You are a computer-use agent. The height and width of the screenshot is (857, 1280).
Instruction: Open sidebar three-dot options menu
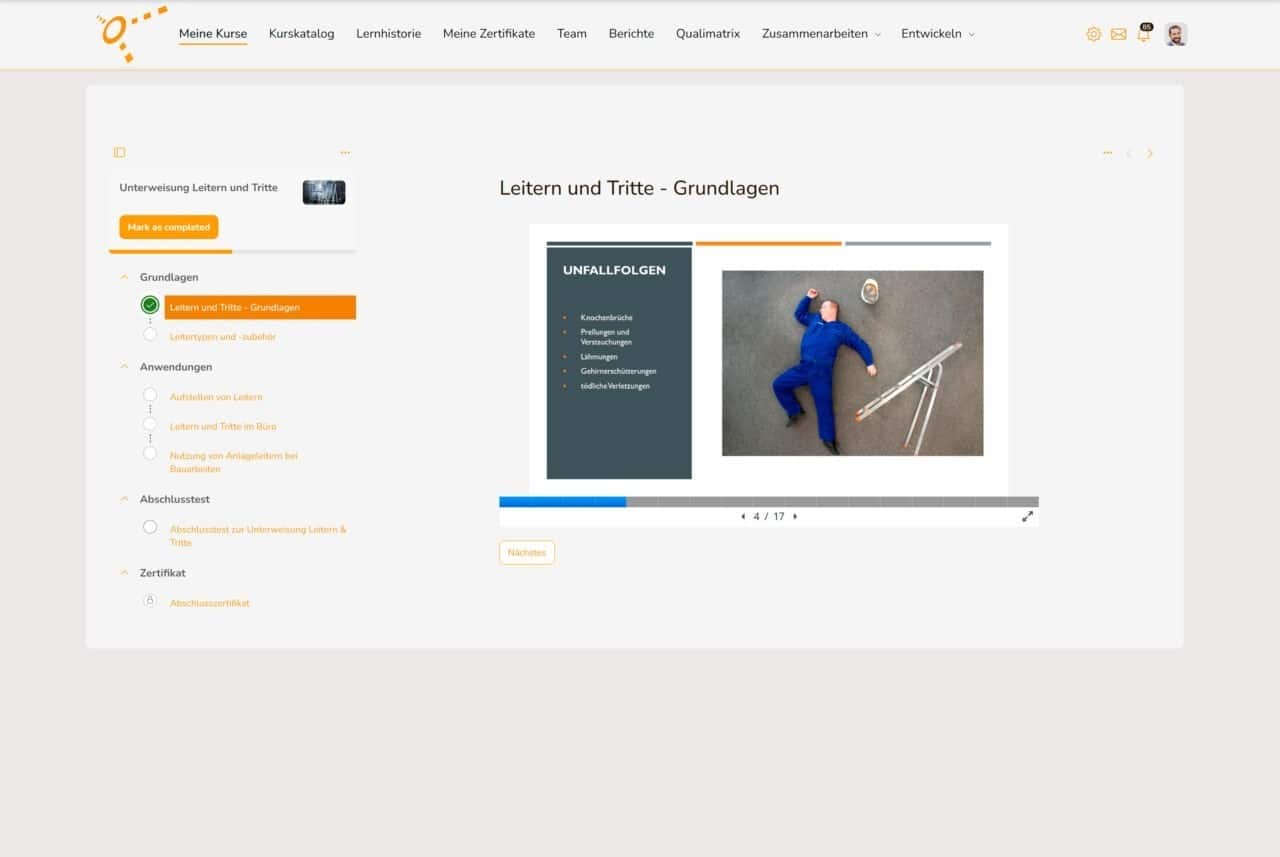(x=345, y=153)
